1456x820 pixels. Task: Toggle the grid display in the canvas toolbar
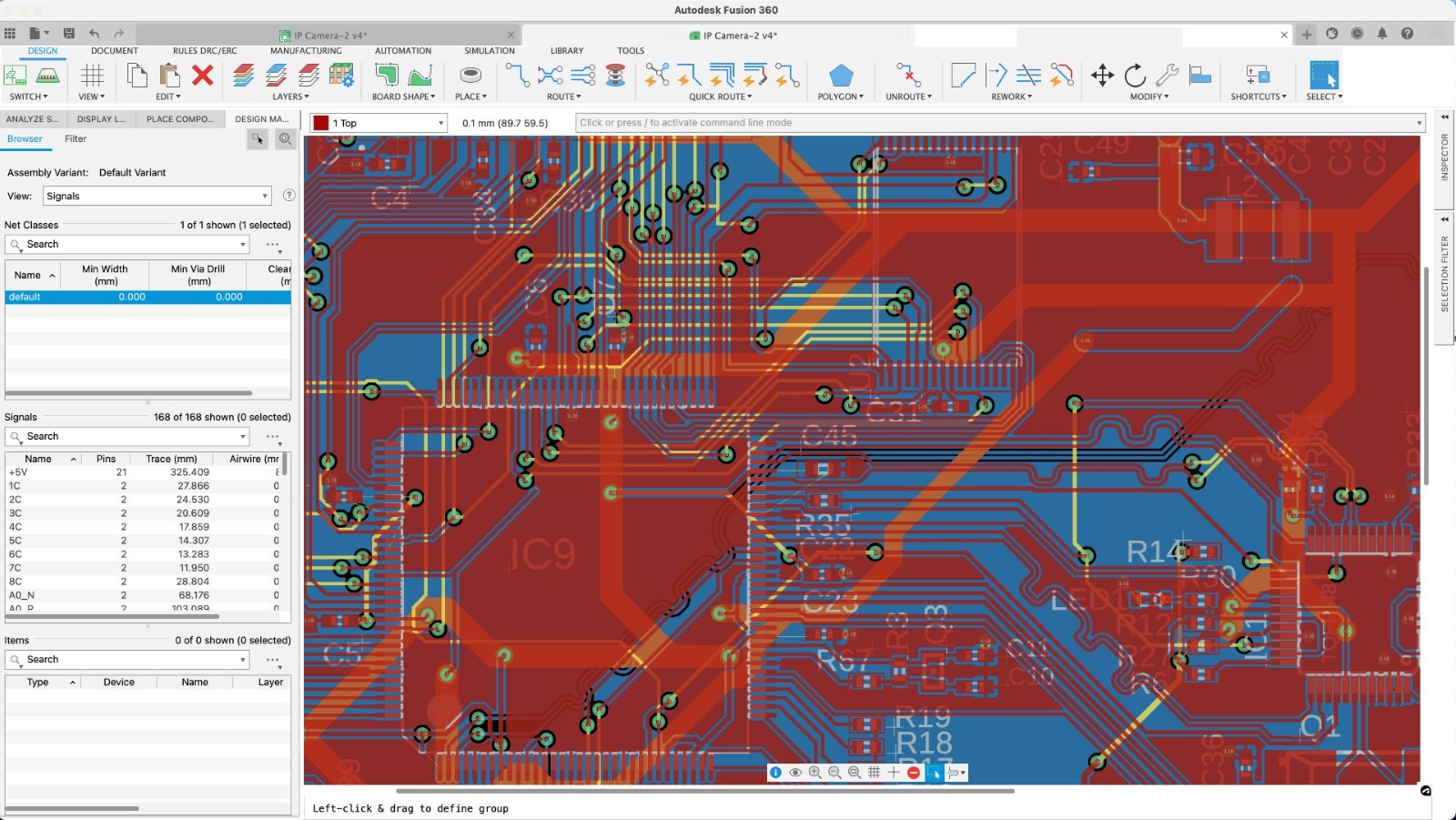pyautogui.click(x=875, y=773)
